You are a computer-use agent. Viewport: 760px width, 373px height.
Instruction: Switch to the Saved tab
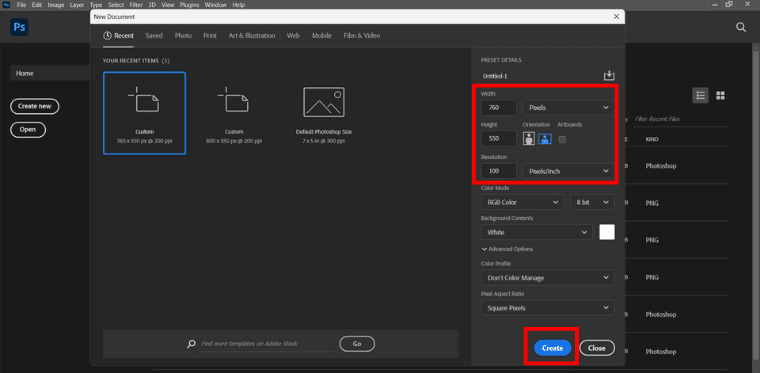(154, 36)
